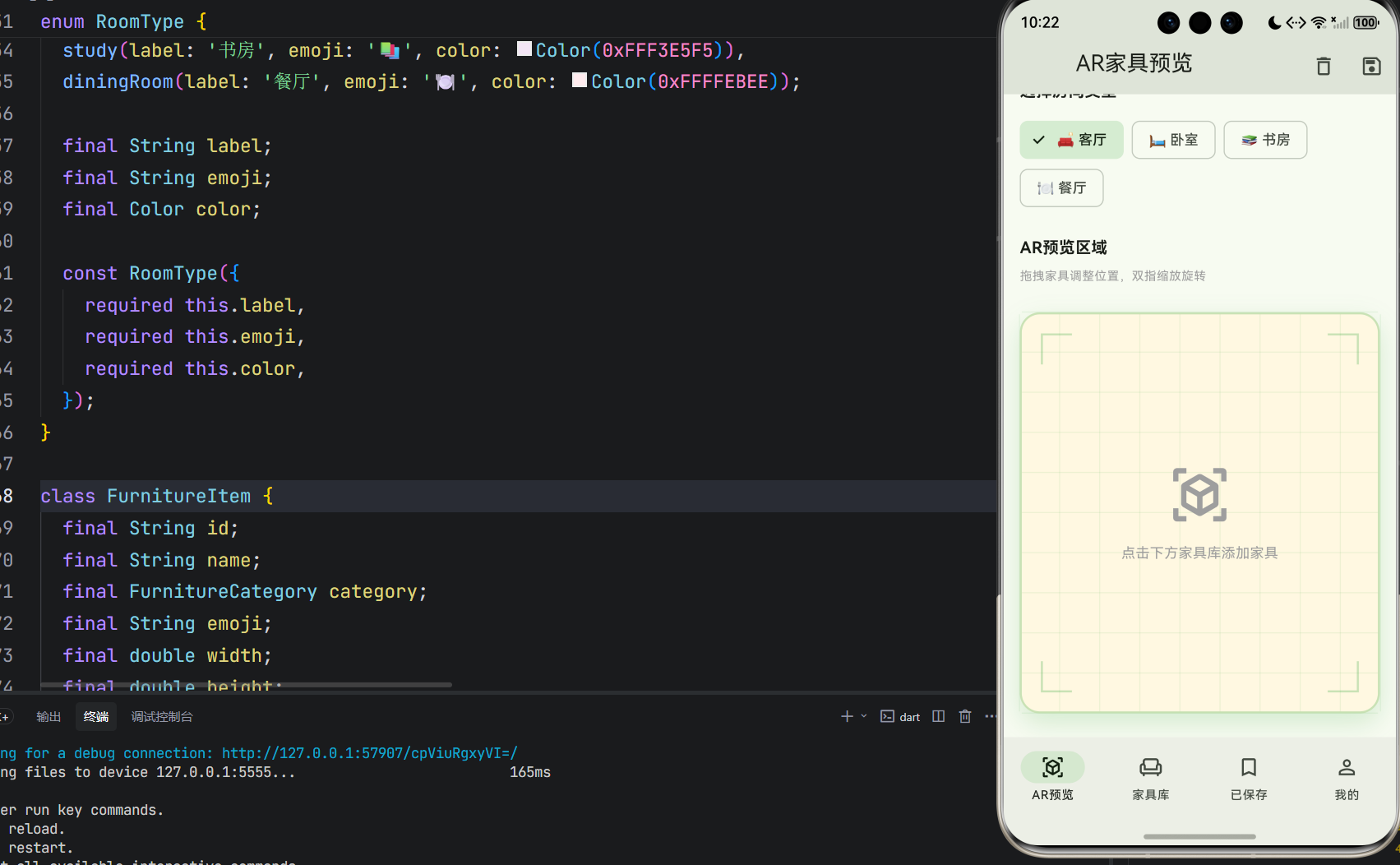Click the enum RoomType declaration line
Viewport: 1400px width, 865px height.
123,21
